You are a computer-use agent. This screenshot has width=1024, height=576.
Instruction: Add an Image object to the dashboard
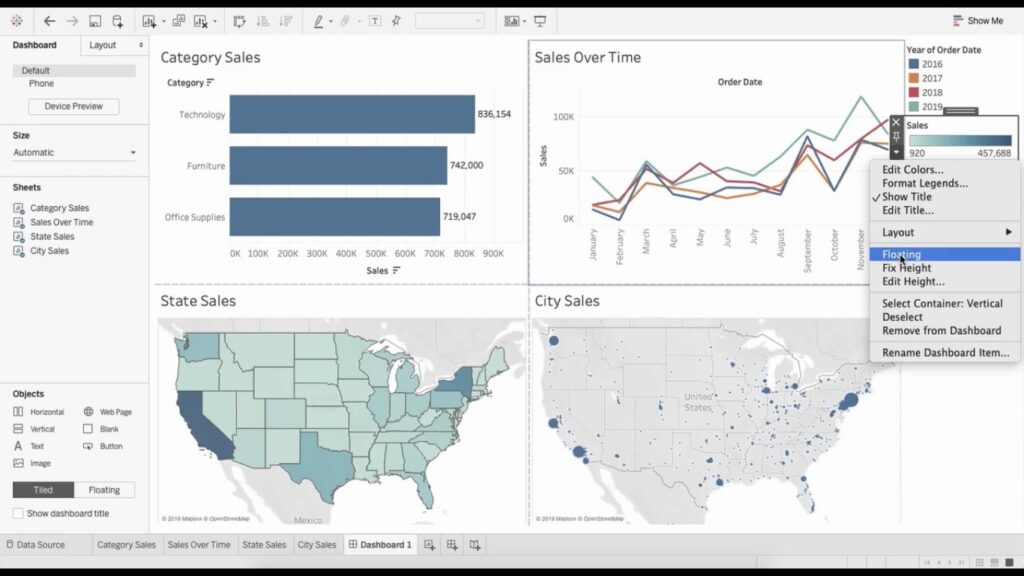tap(40, 462)
